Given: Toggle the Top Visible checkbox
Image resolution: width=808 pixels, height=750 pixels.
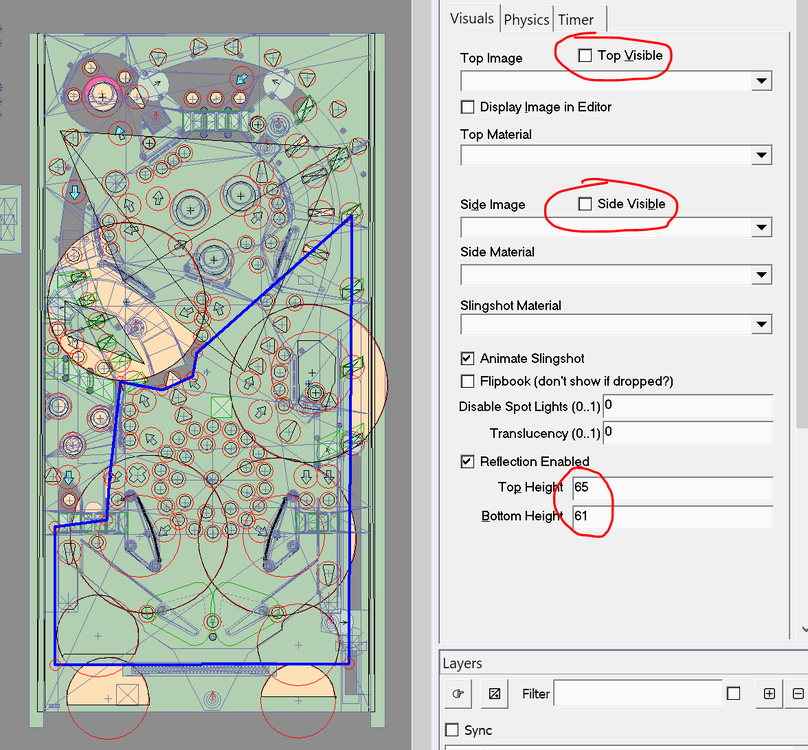Looking at the screenshot, I should [585, 55].
